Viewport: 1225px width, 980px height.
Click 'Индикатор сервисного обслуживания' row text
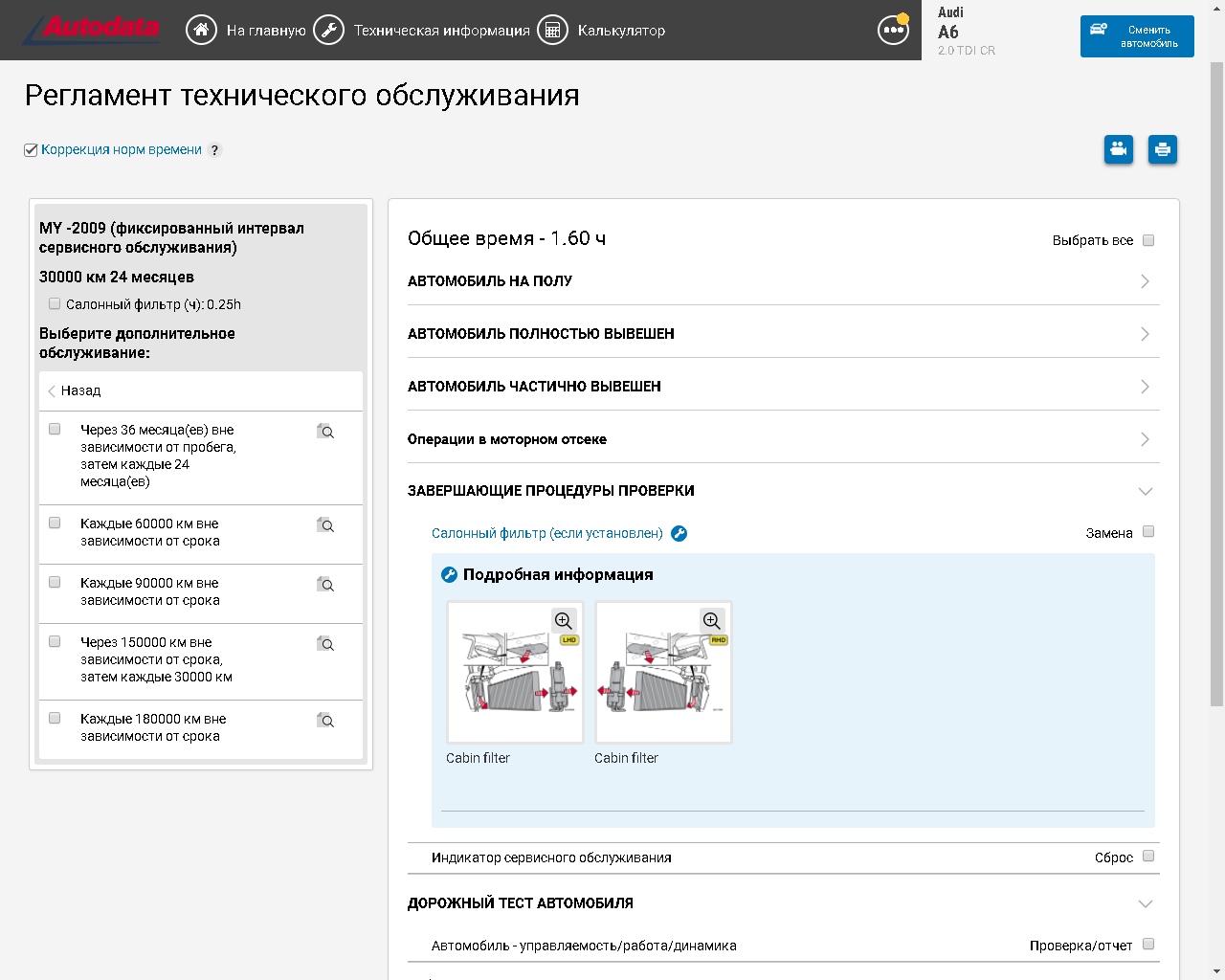pyautogui.click(x=551, y=857)
